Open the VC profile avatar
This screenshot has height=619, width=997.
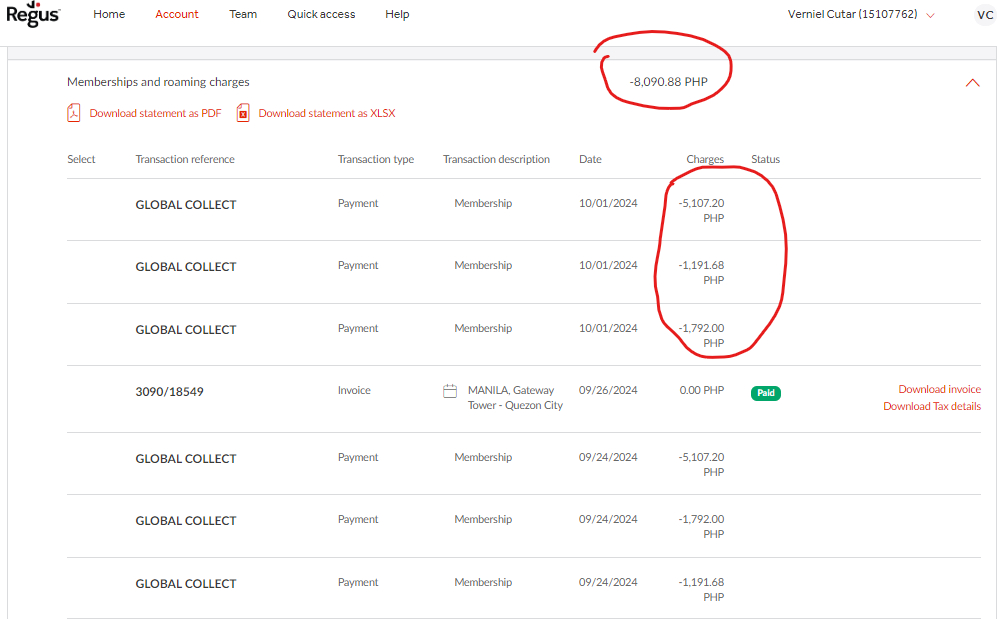pyautogui.click(x=984, y=15)
